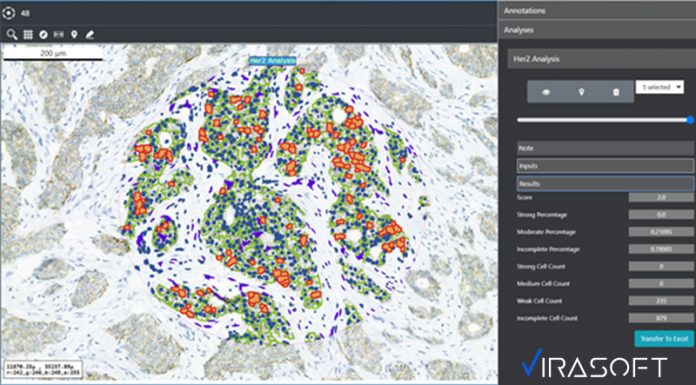The width and height of the screenshot is (696, 385).
Task: Click the circular target icon beside 48
Action: coord(8,13)
